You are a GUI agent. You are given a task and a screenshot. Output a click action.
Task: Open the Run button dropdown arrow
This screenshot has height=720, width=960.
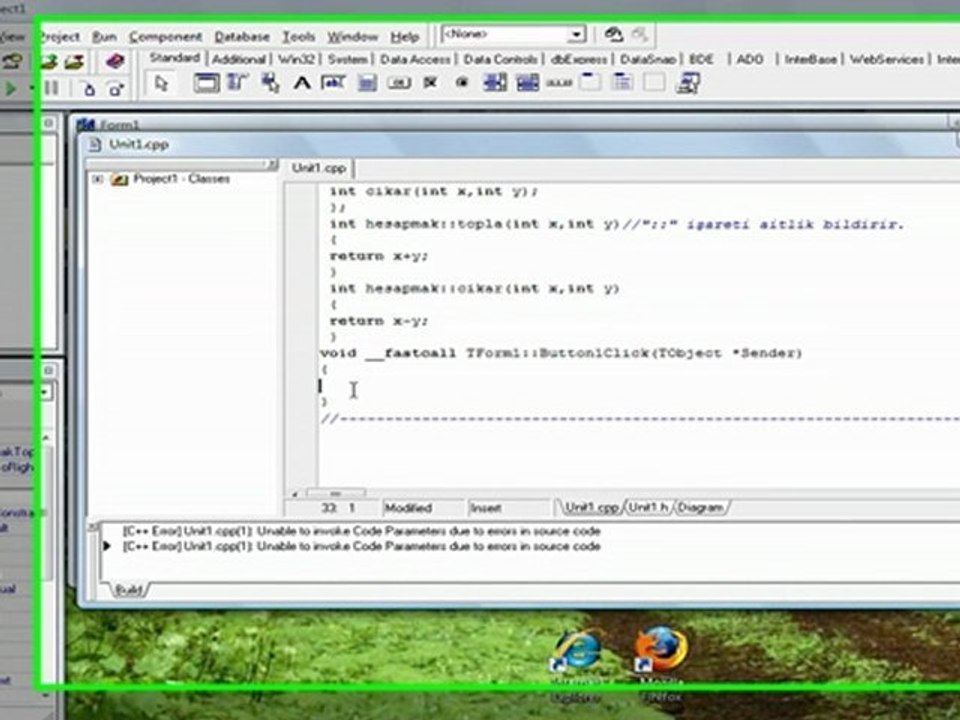click(x=31, y=89)
